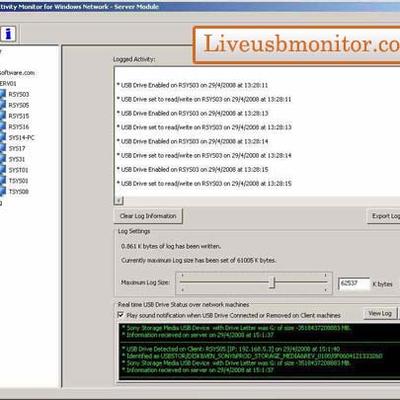Click log entry 'USB Drive Enabled' at 13:28:13
This screenshot has height=400, width=400.
[192, 113]
